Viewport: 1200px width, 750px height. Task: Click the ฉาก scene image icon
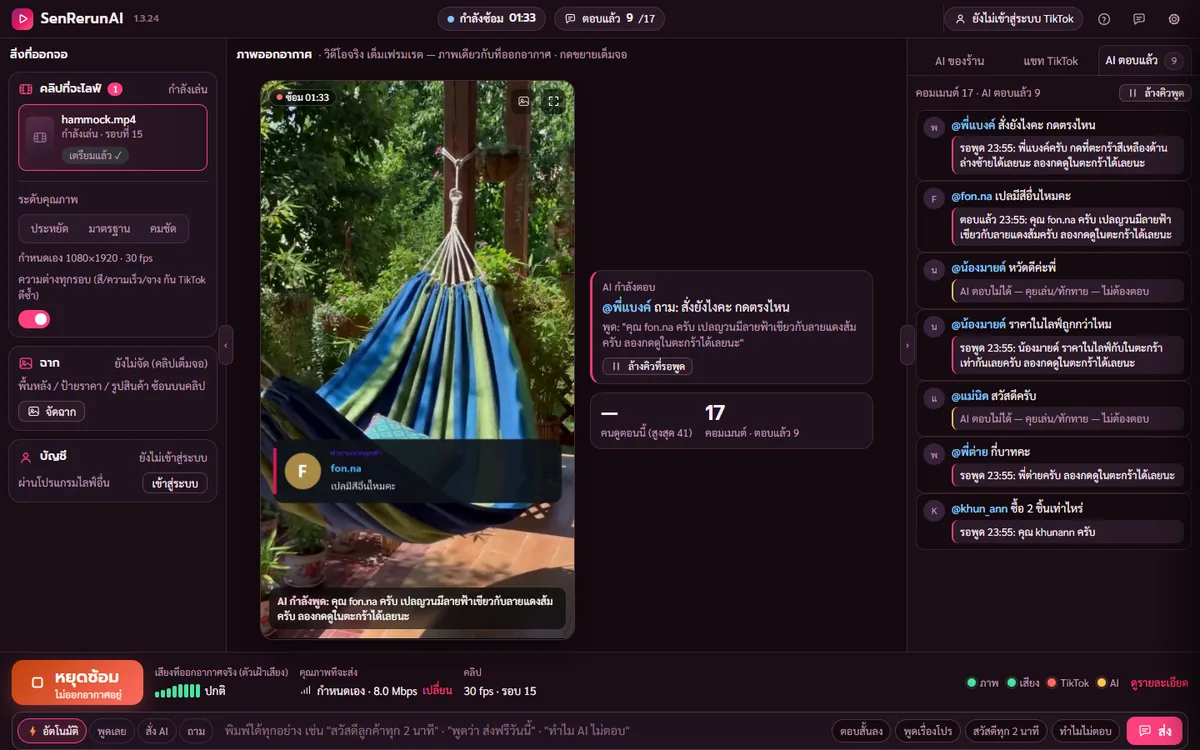[27, 363]
